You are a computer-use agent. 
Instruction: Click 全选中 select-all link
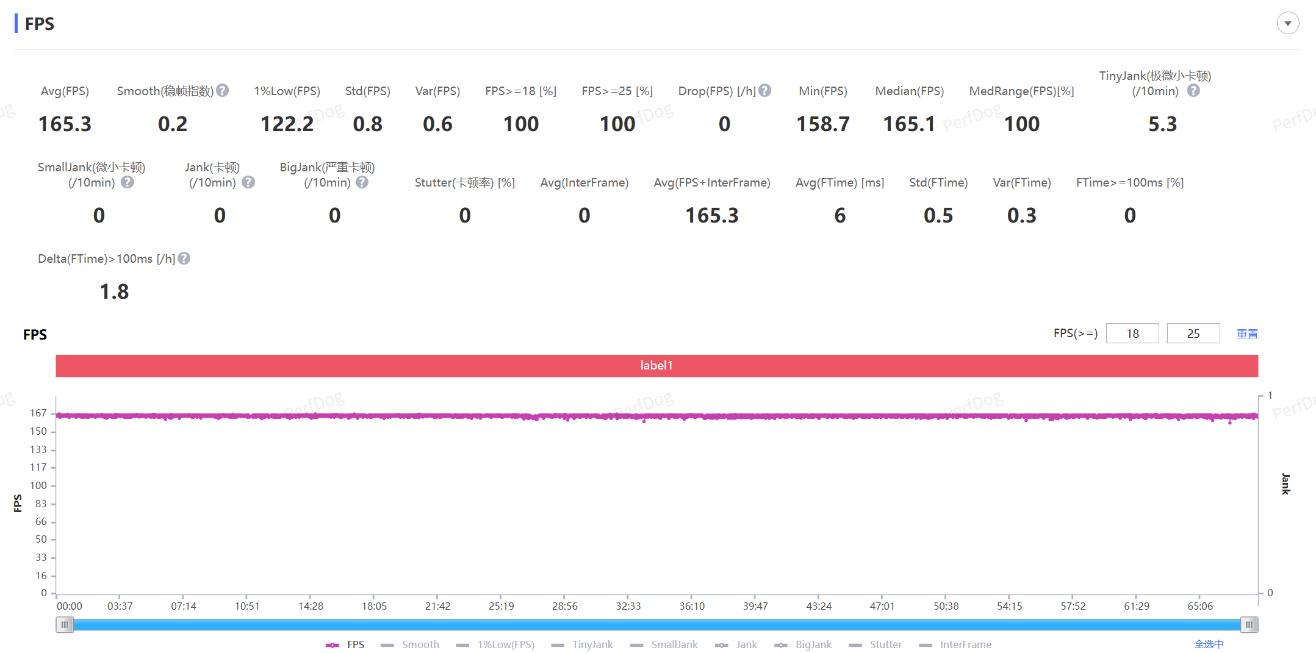(x=1208, y=645)
